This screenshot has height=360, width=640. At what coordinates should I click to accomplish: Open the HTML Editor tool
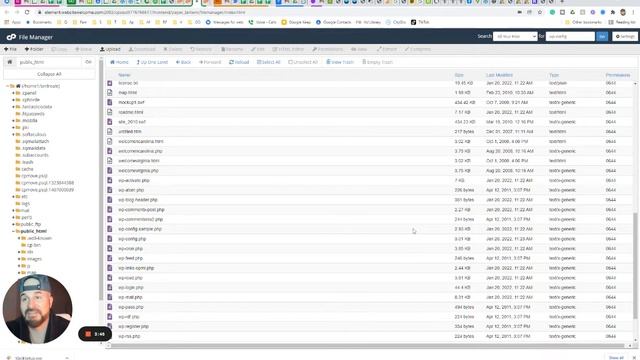288,49
